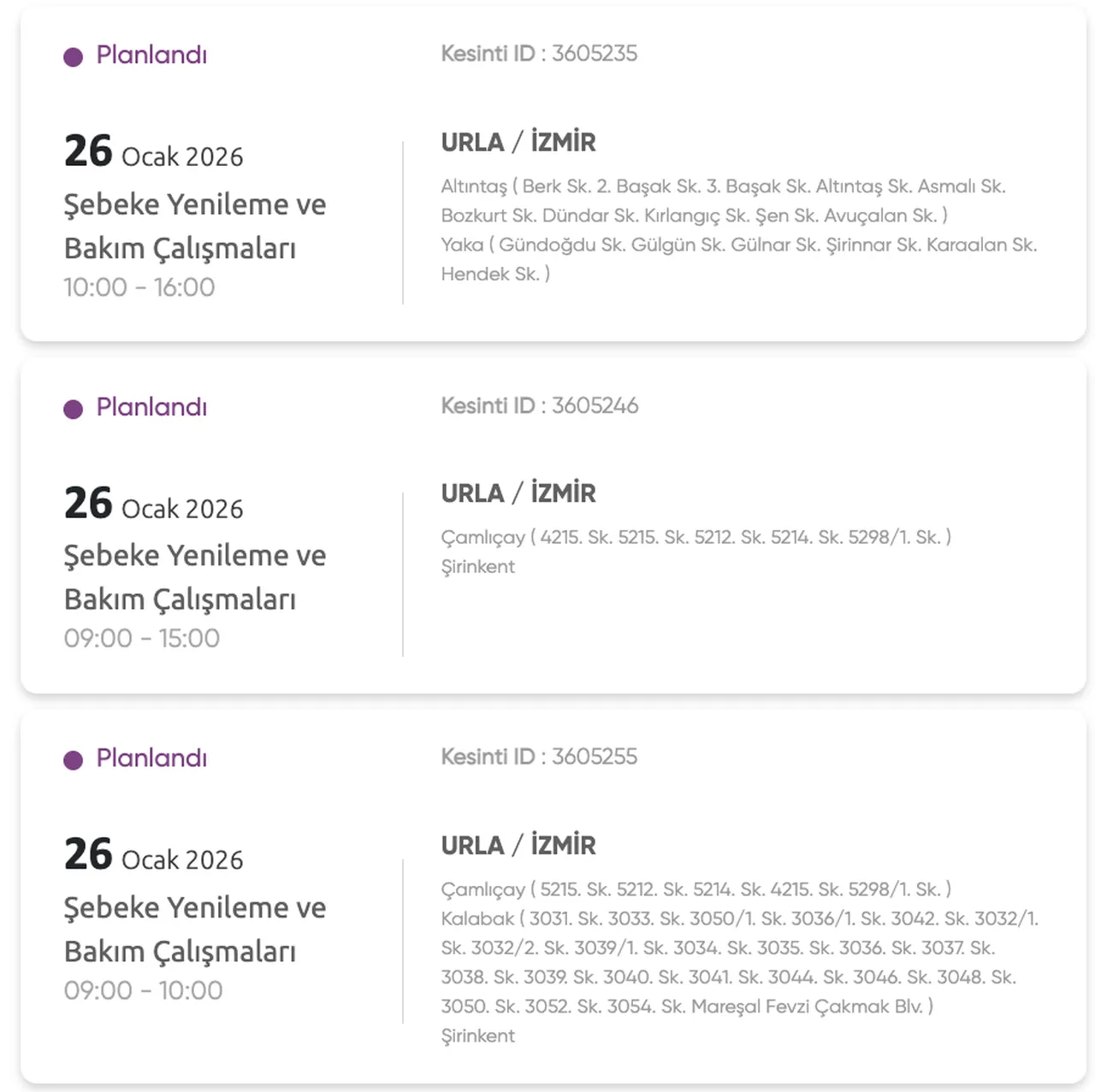This screenshot has height=1092, width=1095.
Task: Click the Planlandı label above the 10:00 - 16:00 outage
Action: point(151,56)
